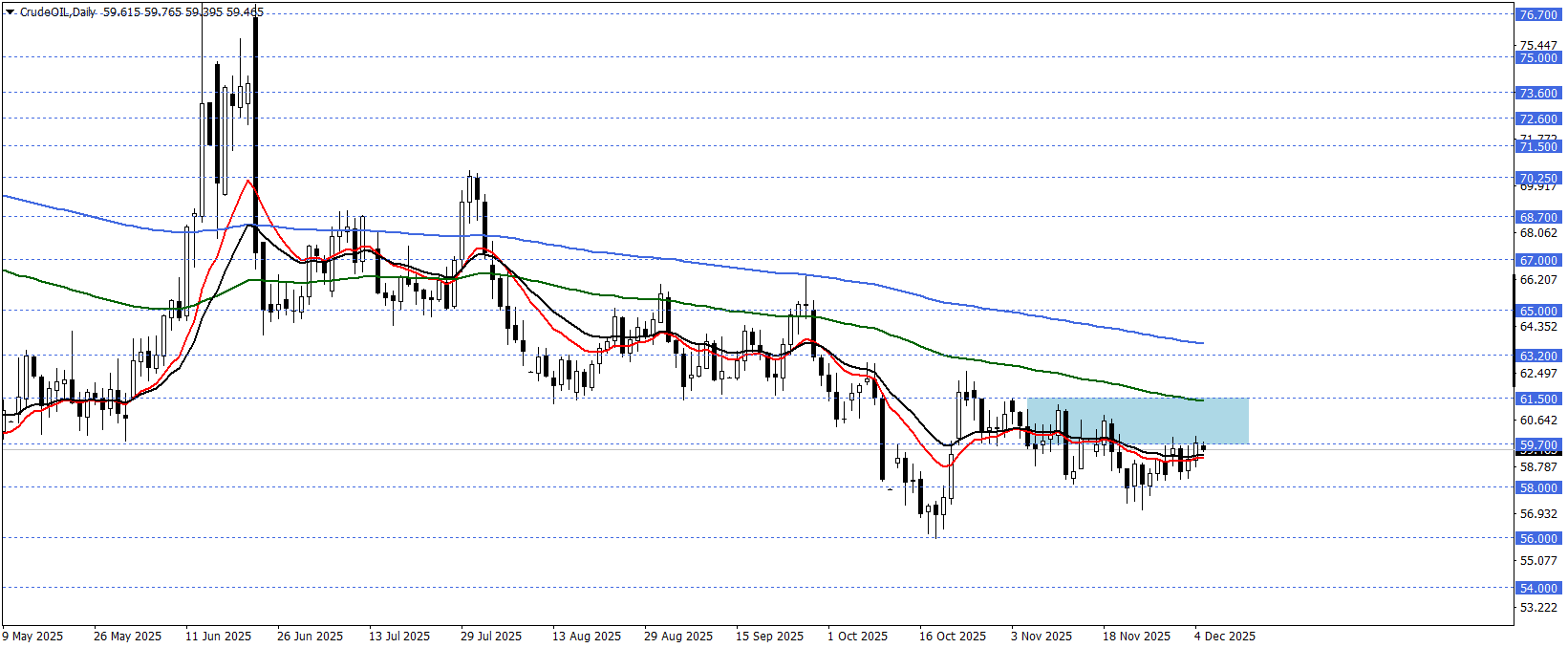Select the 65.000 price level label

[x=1538, y=311]
